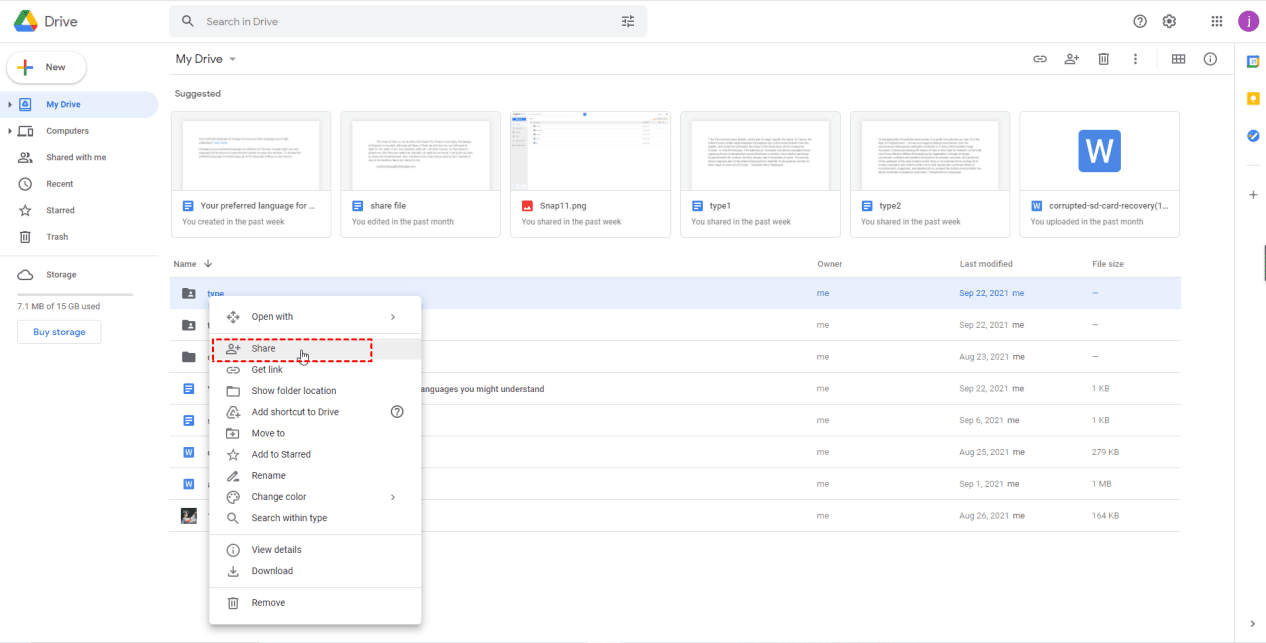
Task: Click the Search in Drive field
Action: click(x=408, y=21)
